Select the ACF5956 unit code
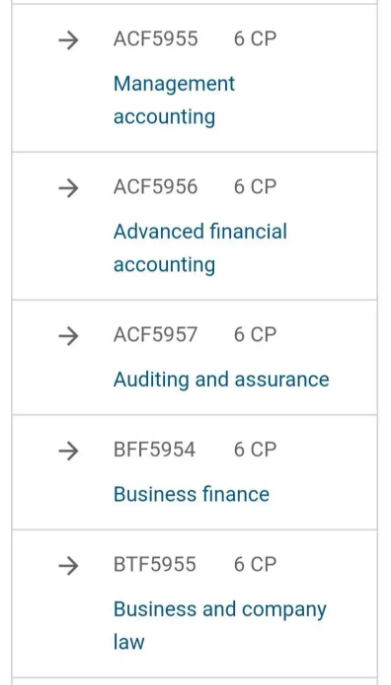This screenshot has height=685, width=391. (x=156, y=187)
